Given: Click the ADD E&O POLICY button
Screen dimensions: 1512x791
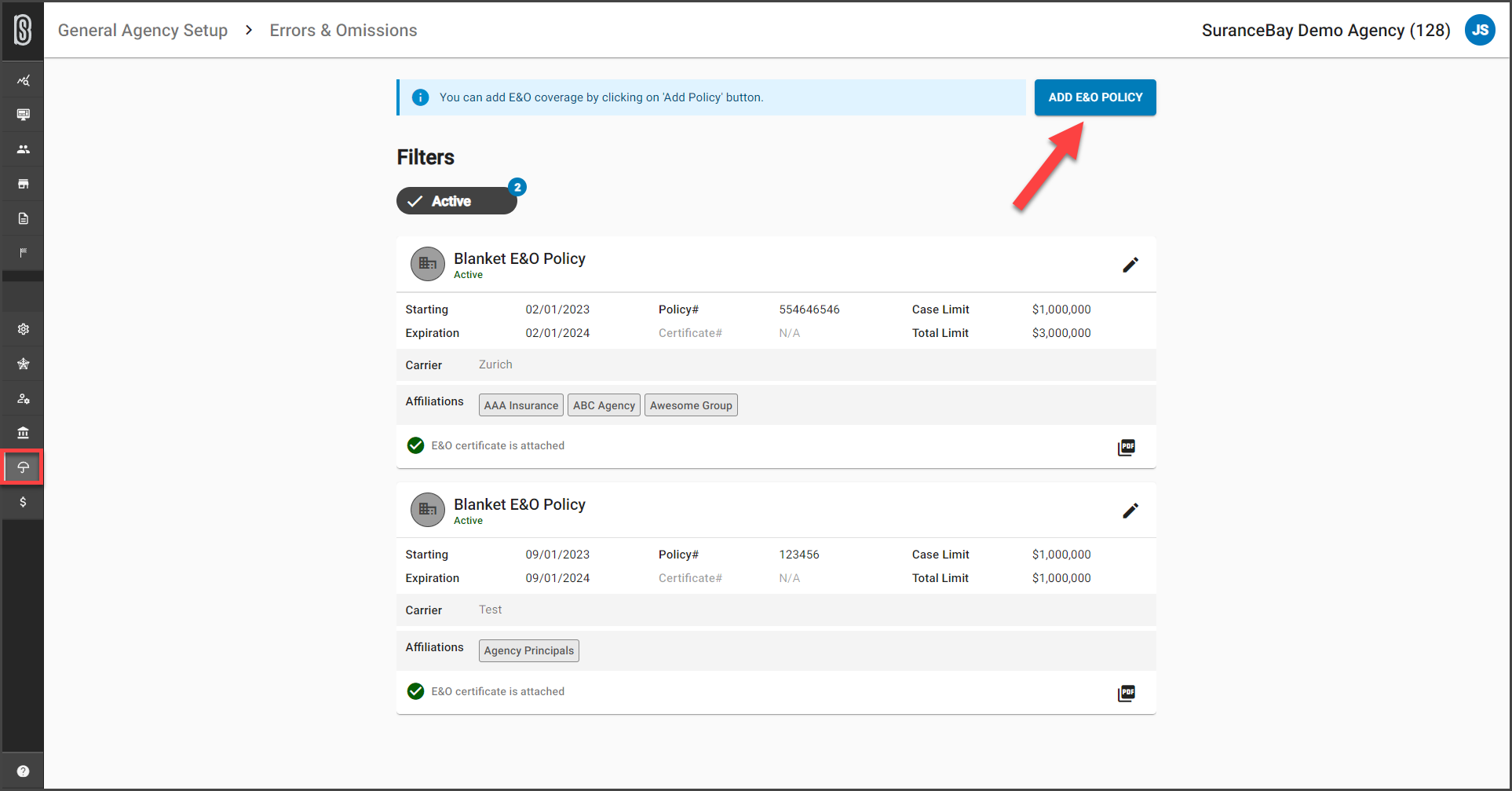Looking at the screenshot, I should (1095, 97).
